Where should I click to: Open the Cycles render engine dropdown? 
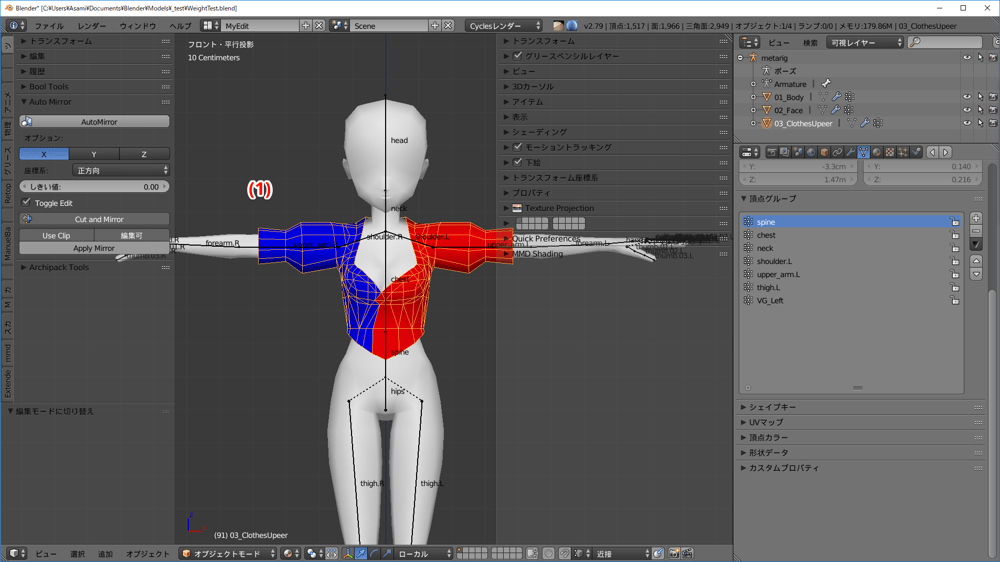pyautogui.click(x=504, y=26)
